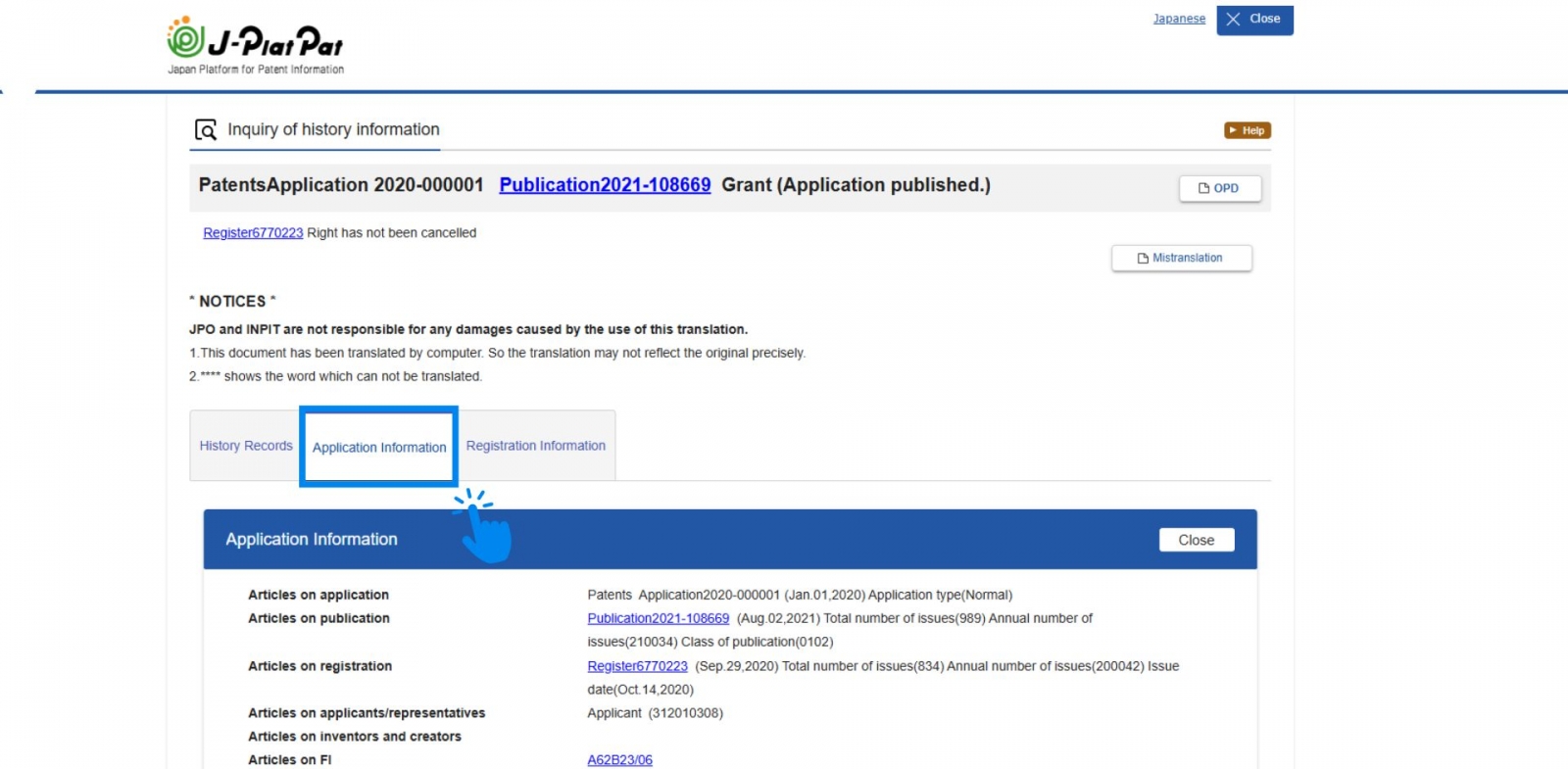The image size is (1568, 769).
Task: Open the A62B23/06 FI classification link
Action: click(619, 760)
